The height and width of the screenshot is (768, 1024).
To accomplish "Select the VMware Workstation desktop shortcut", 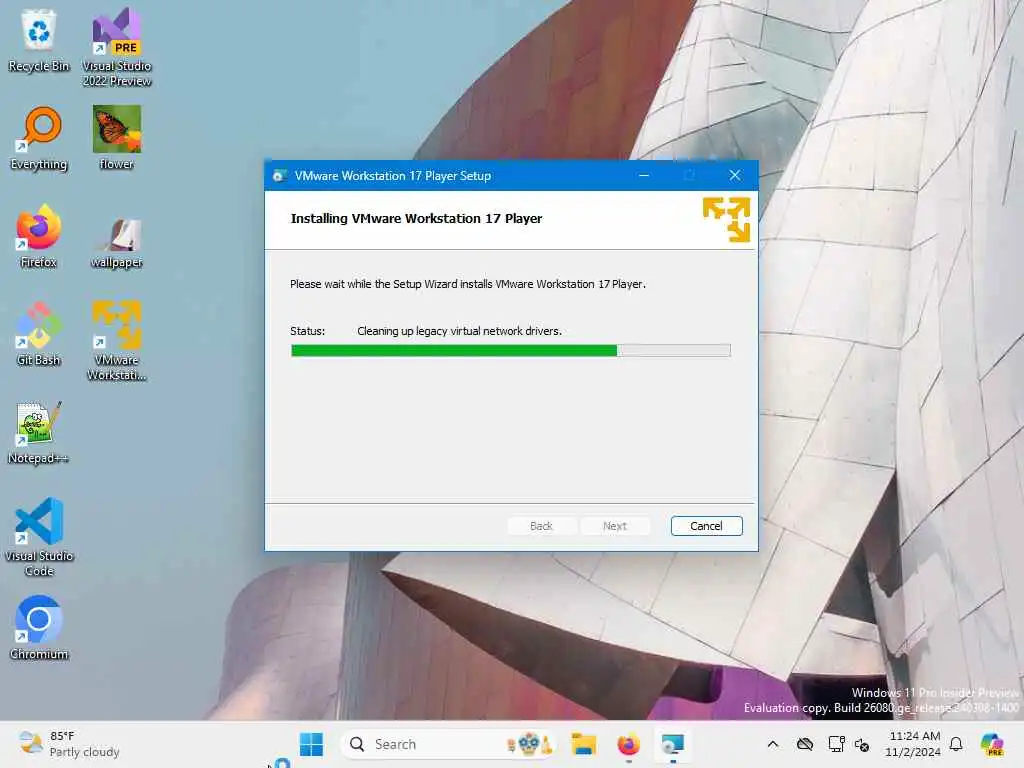I will (x=117, y=341).
